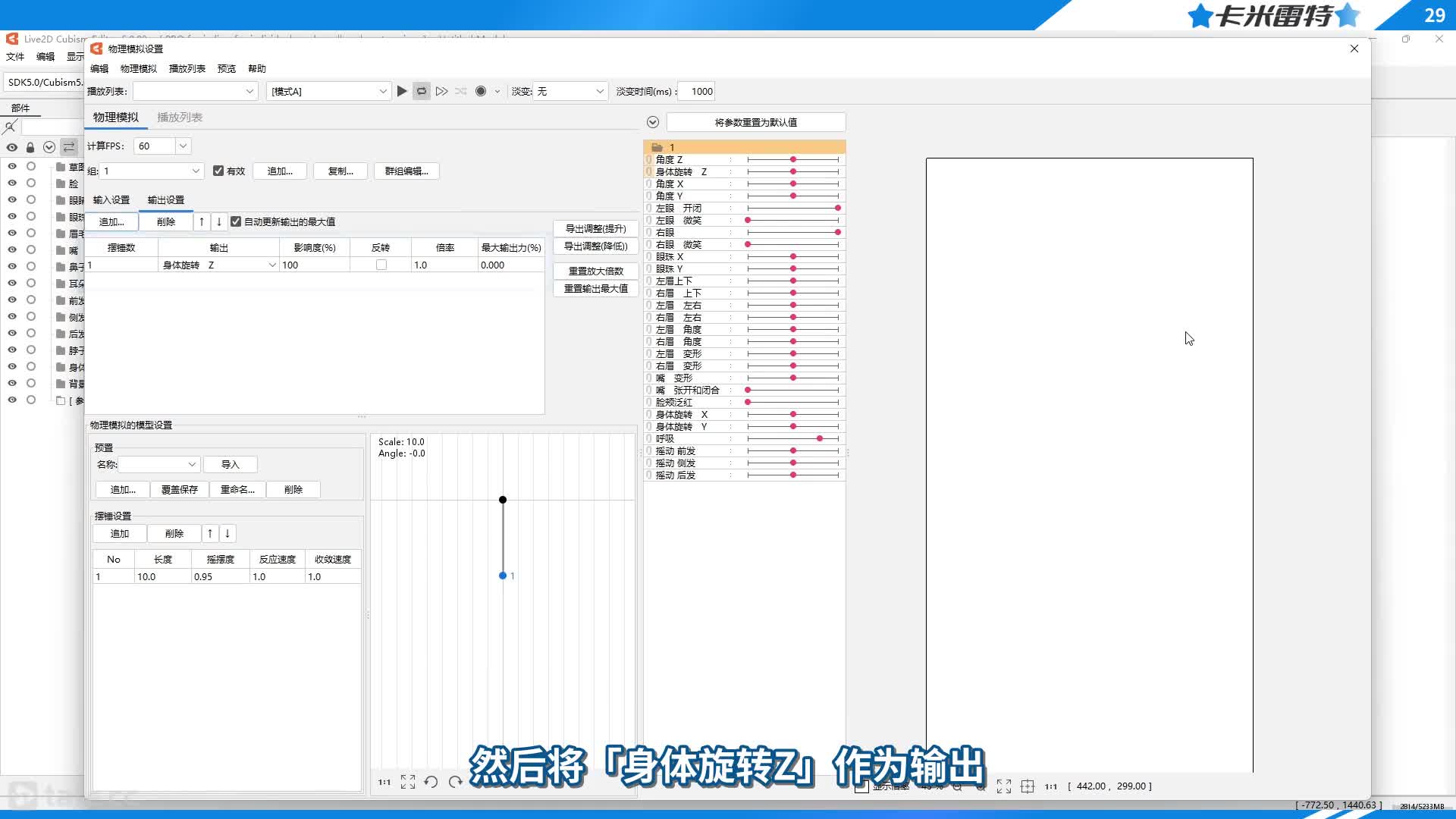Toggle 有效 checkbox
Viewport: 1456px width, 819px height.
[x=218, y=171]
